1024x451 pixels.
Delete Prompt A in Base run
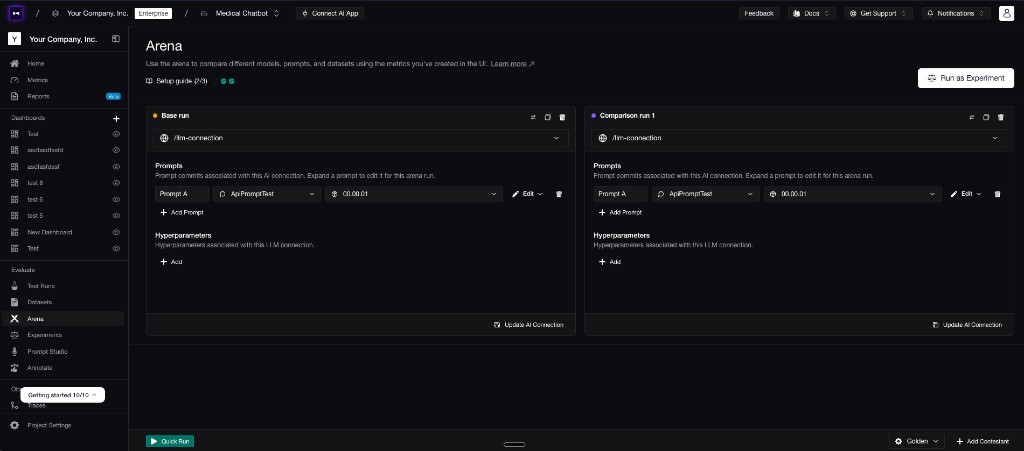coord(559,194)
